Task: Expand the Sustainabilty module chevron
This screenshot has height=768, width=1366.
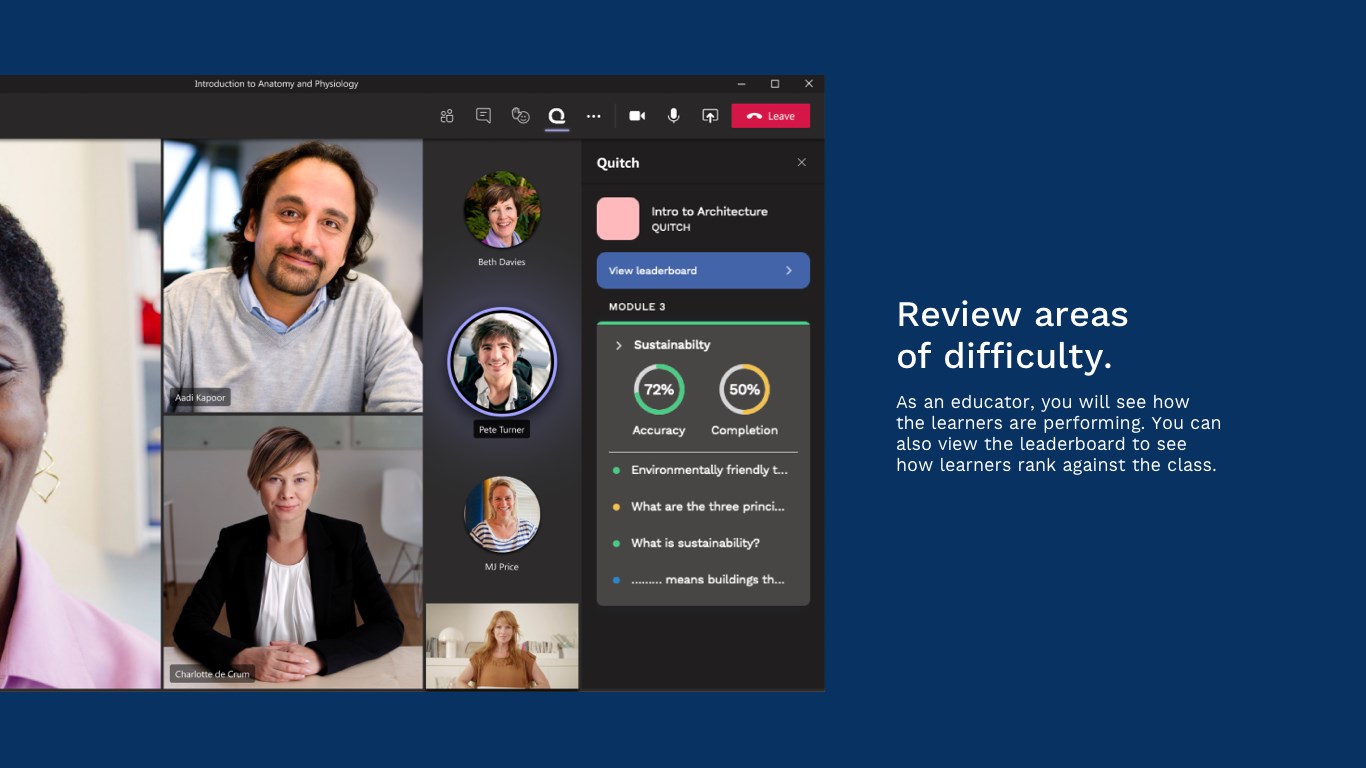Action: tap(618, 345)
